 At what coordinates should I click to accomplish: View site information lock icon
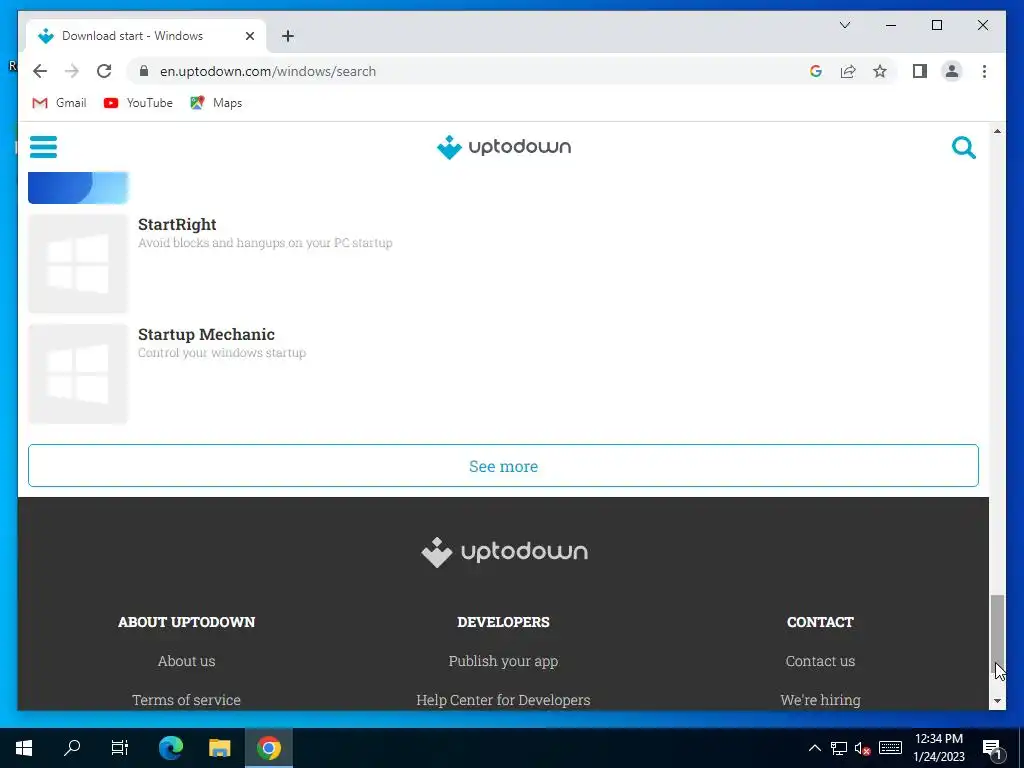[144, 71]
